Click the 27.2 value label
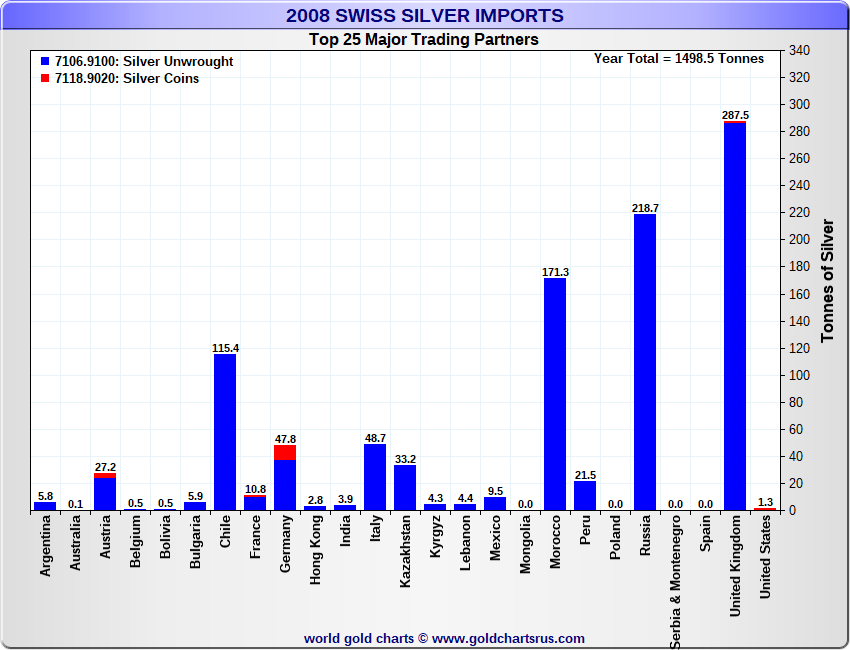 point(105,467)
